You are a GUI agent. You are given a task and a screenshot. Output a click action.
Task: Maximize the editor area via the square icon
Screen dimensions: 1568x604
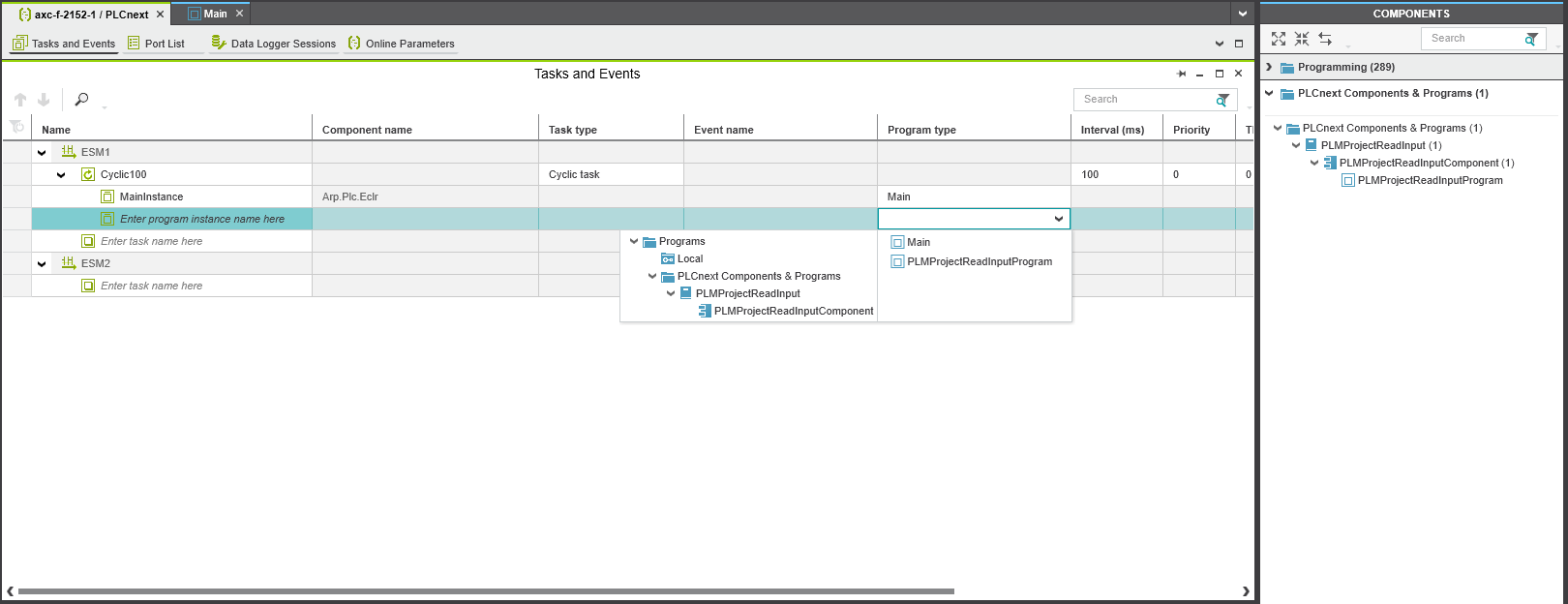pyautogui.click(x=1239, y=44)
